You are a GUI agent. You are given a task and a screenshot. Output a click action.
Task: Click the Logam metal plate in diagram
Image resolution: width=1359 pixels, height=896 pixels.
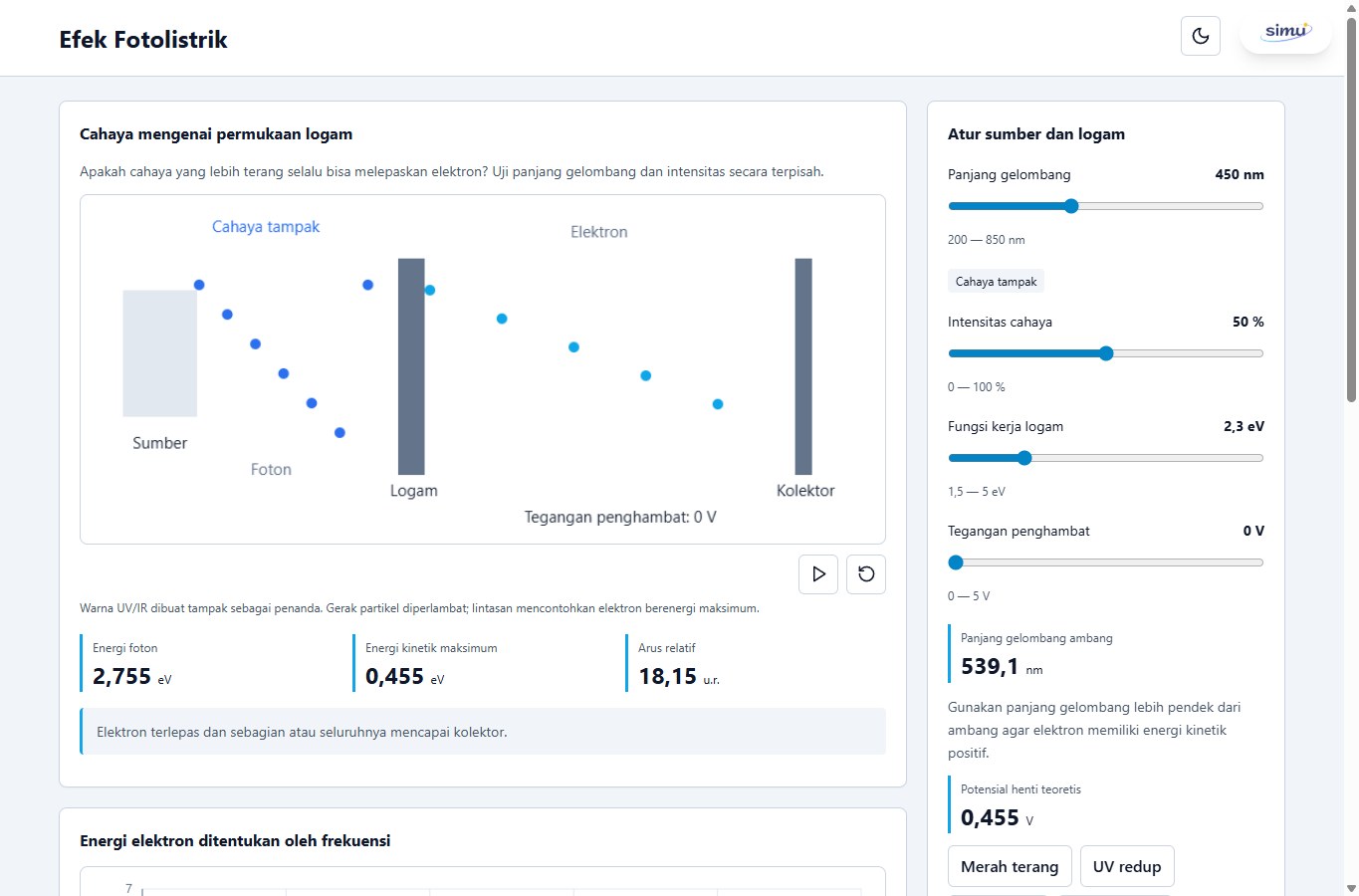(x=411, y=366)
